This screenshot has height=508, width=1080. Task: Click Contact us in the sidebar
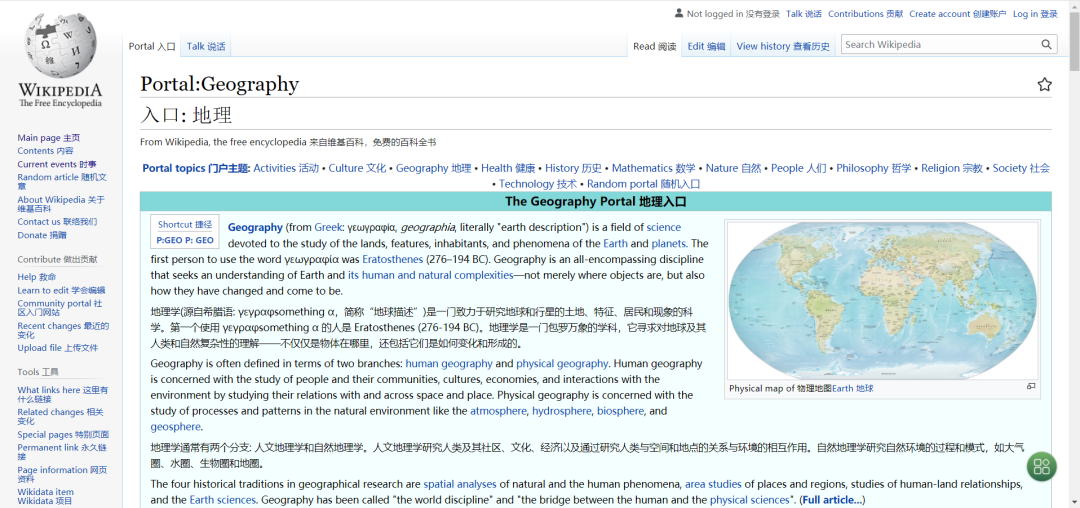tap(57, 222)
